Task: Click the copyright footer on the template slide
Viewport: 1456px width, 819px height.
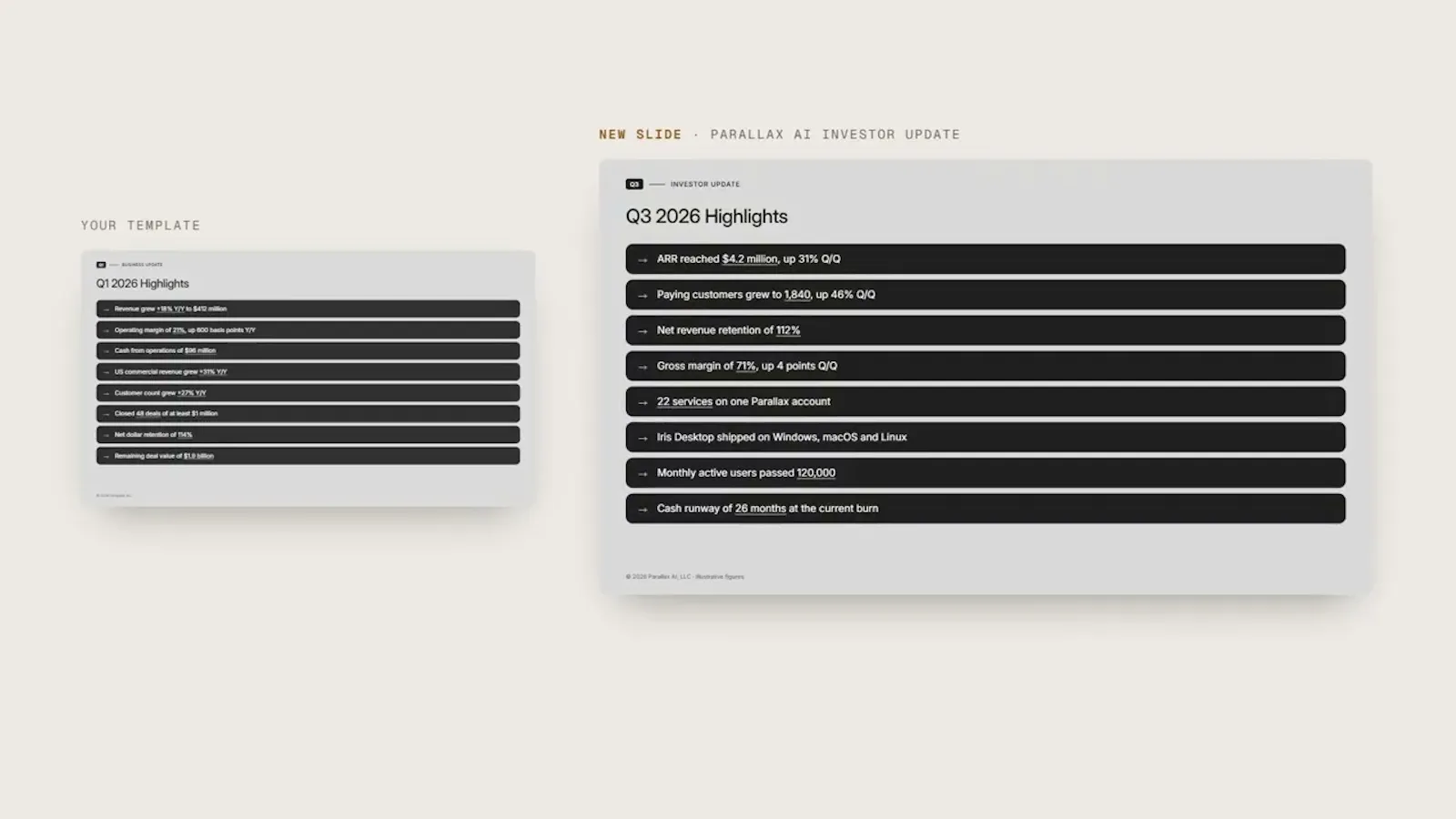Action: tap(114, 495)
